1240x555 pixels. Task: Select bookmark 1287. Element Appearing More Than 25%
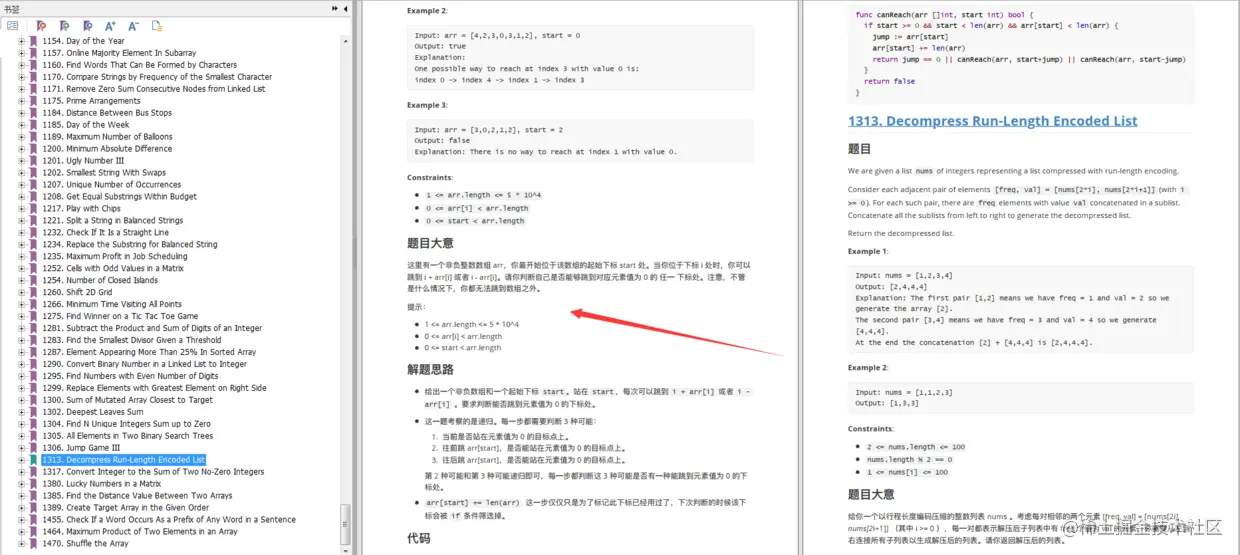coord(149,352)
